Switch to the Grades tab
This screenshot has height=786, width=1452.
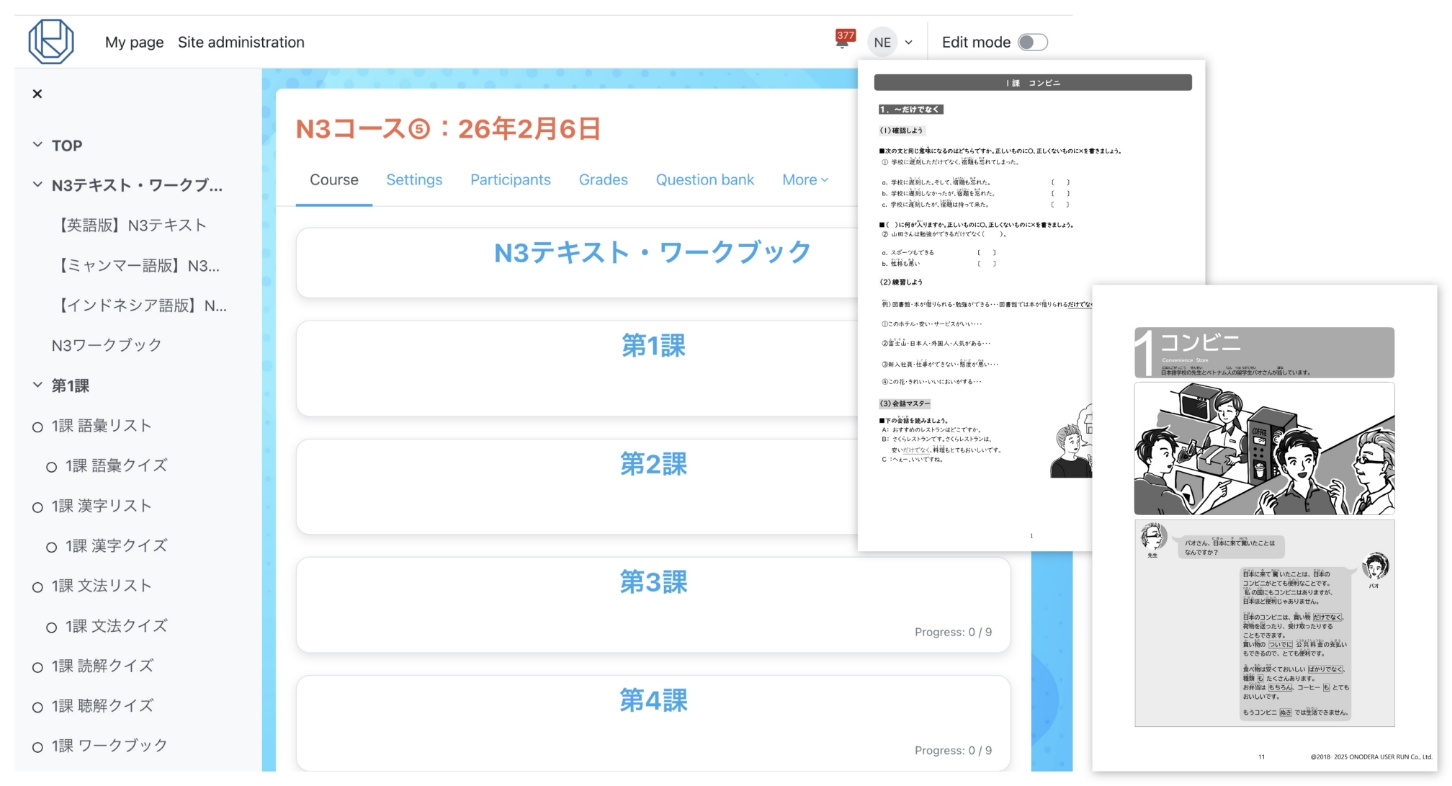(x=603, y=180)
